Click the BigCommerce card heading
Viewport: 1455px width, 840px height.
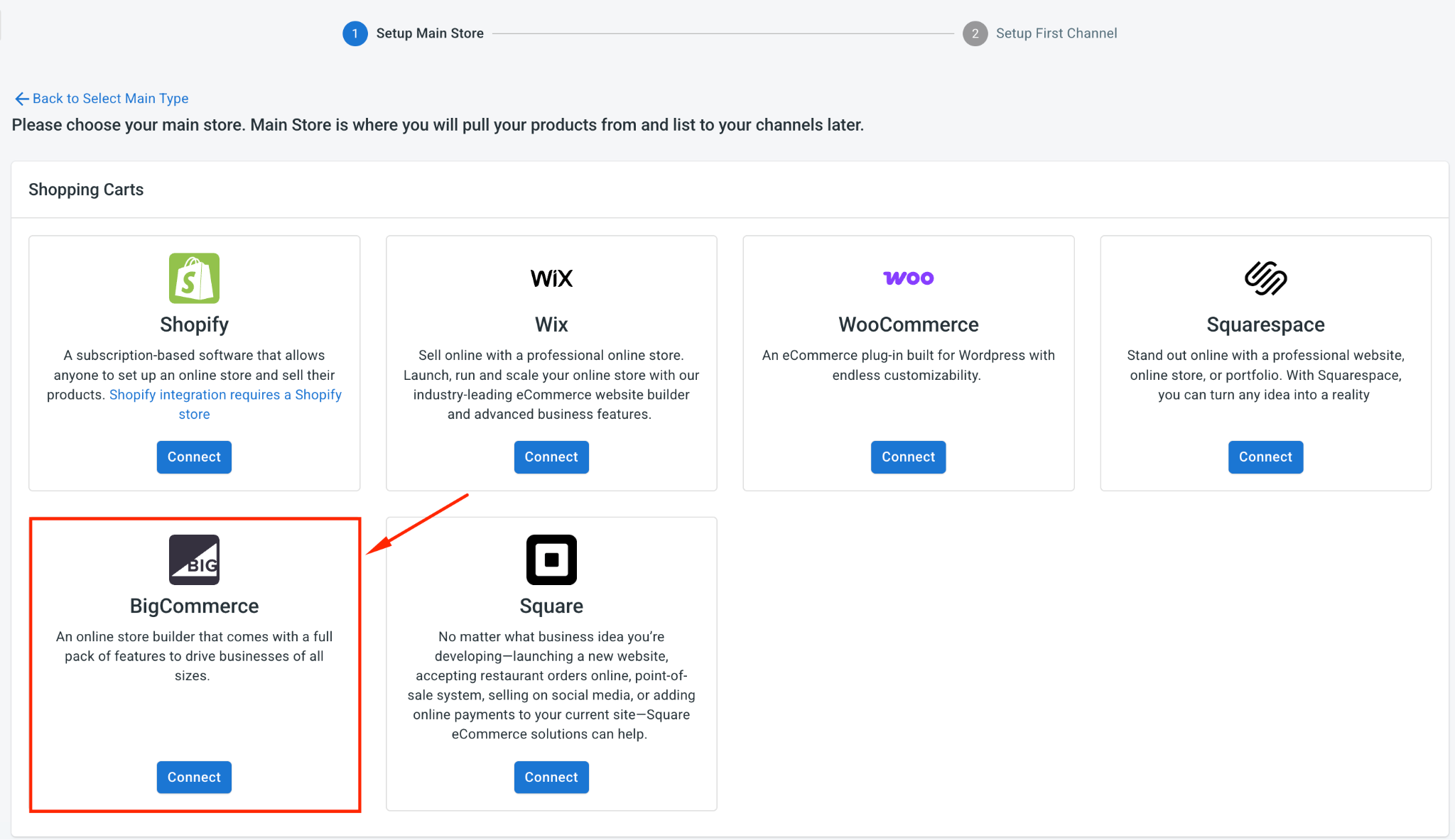point(194,606)
